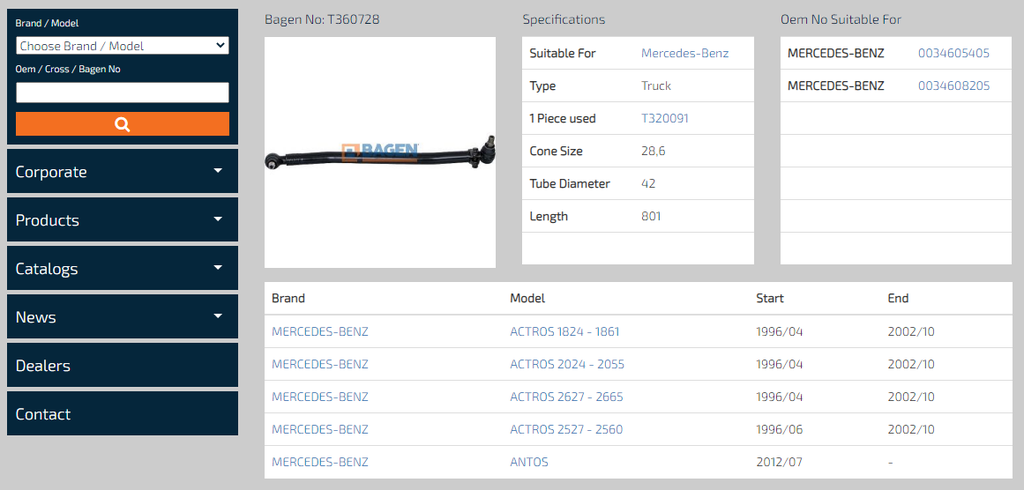Screen dimensions: 1024x490
Task: Focus the Oem / Cross / Bagen No field
Action: point(122,92)
